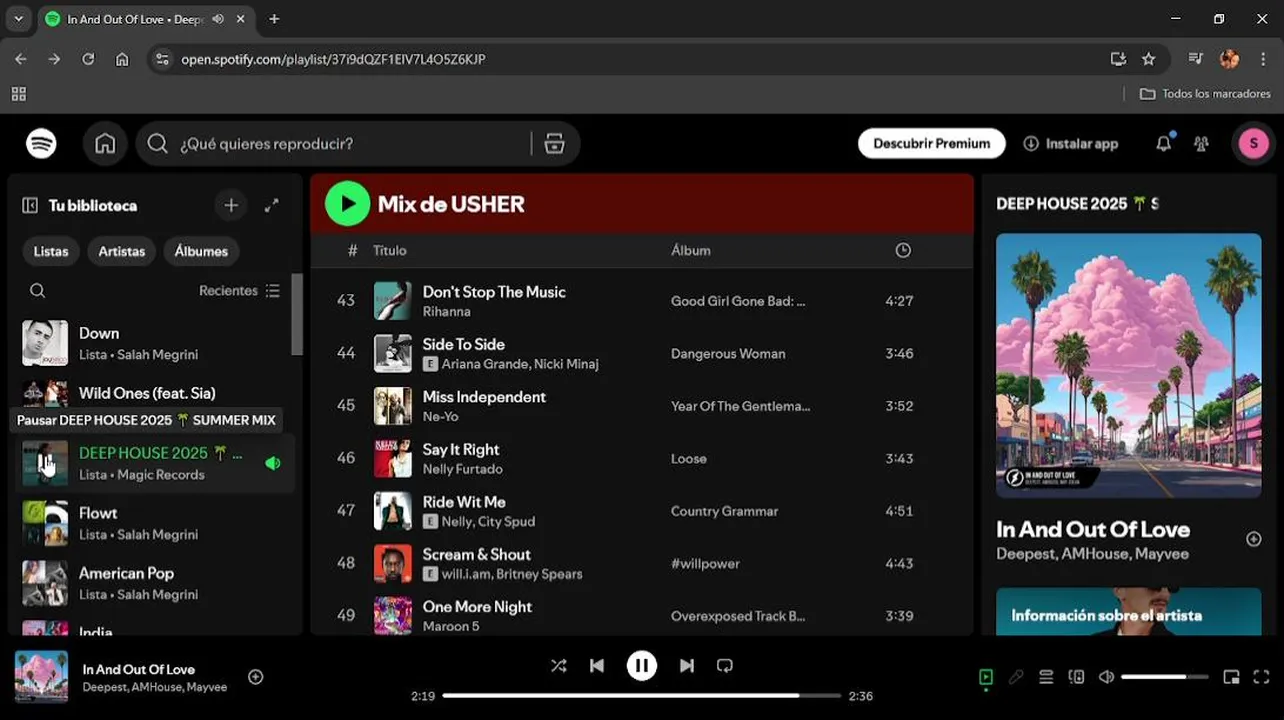Open the play queue
This screenshot has height=720, width=1284.
[1046, 677]
